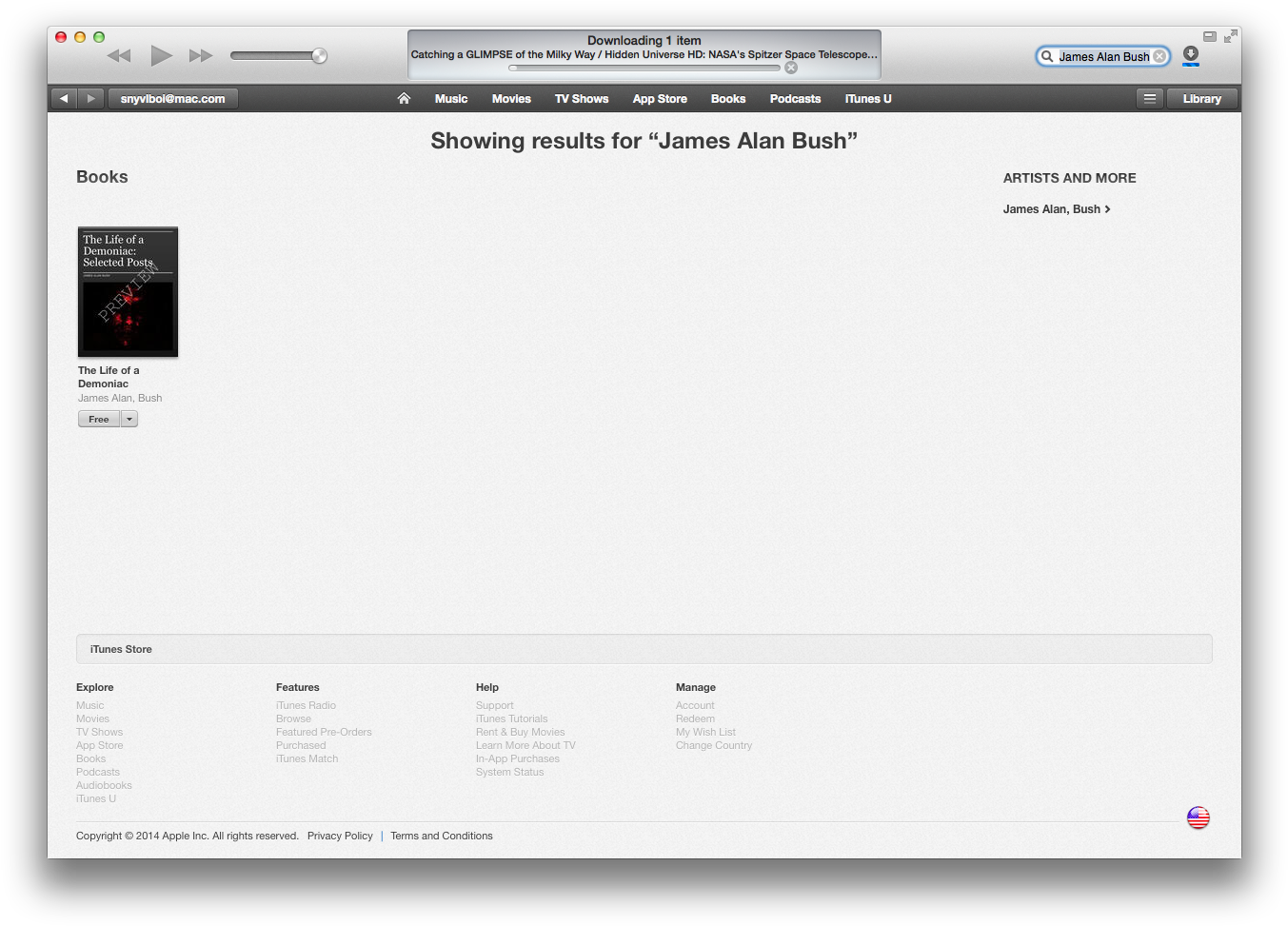Cancel the download with the small x icon
The width and height of the screenshot is (1288, 926).
pyautogui.click(x=791, y=68)
